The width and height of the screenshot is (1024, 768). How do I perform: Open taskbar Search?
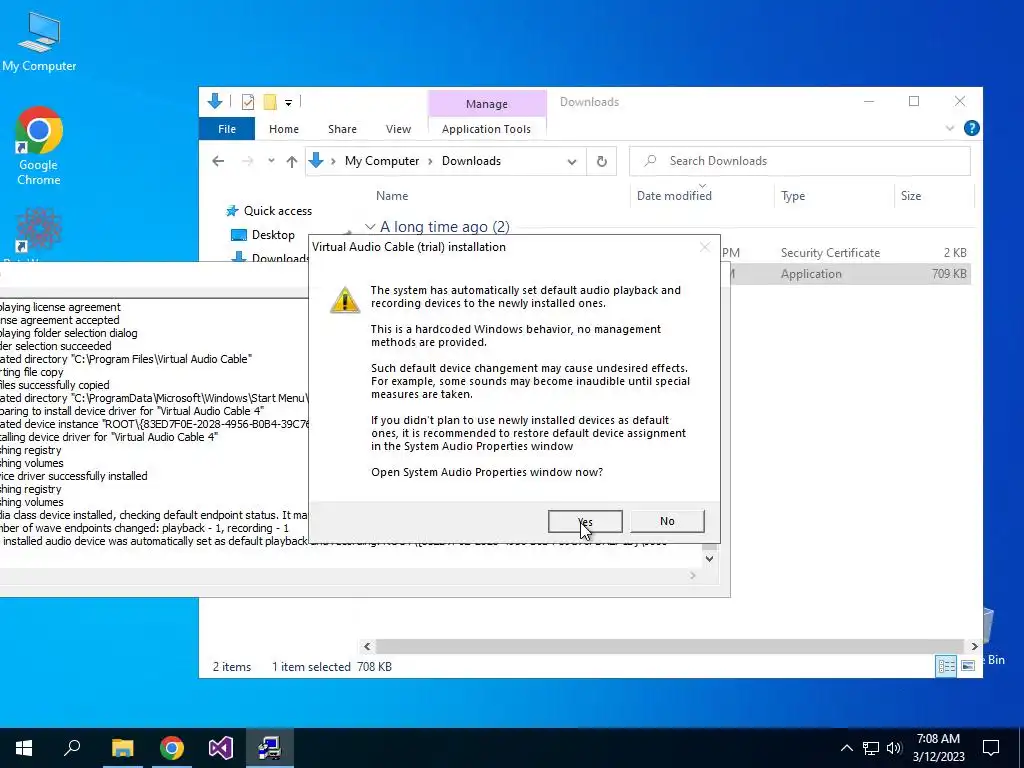click(72, 748)
